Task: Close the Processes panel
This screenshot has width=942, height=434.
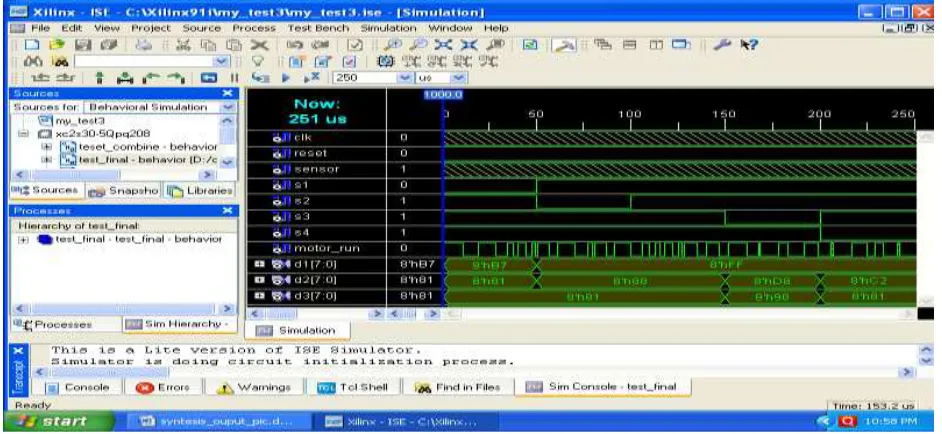Action: [x=227, y=211]
